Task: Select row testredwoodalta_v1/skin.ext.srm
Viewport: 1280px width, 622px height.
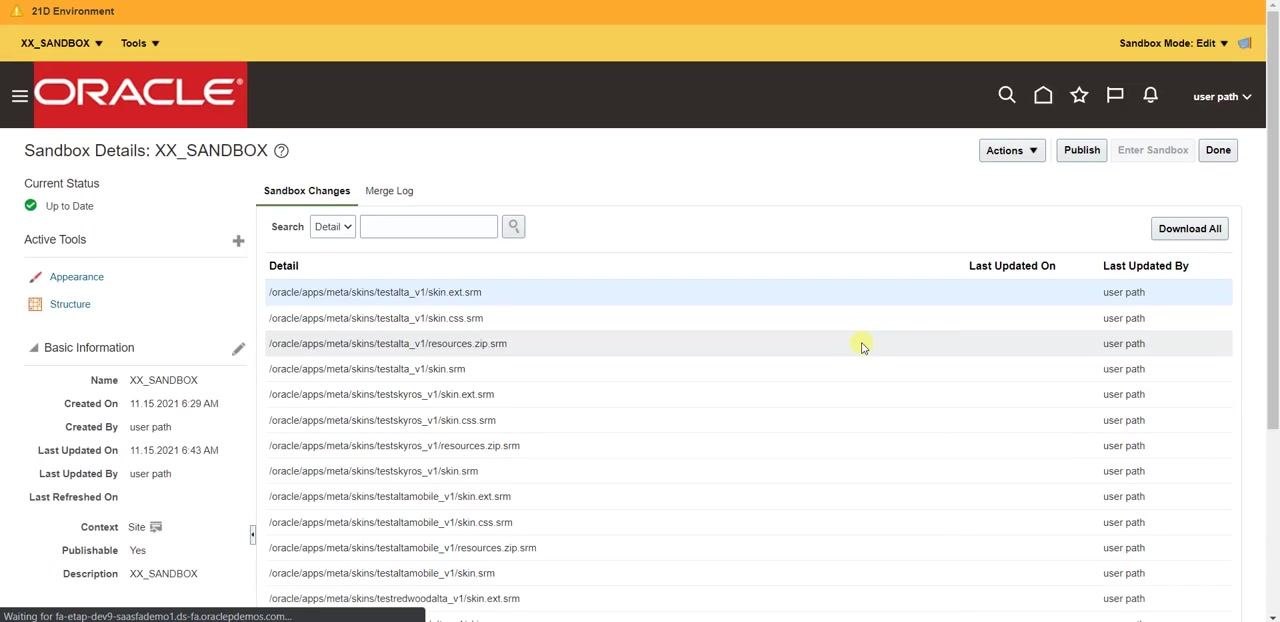Action: (x=749, y=598)
